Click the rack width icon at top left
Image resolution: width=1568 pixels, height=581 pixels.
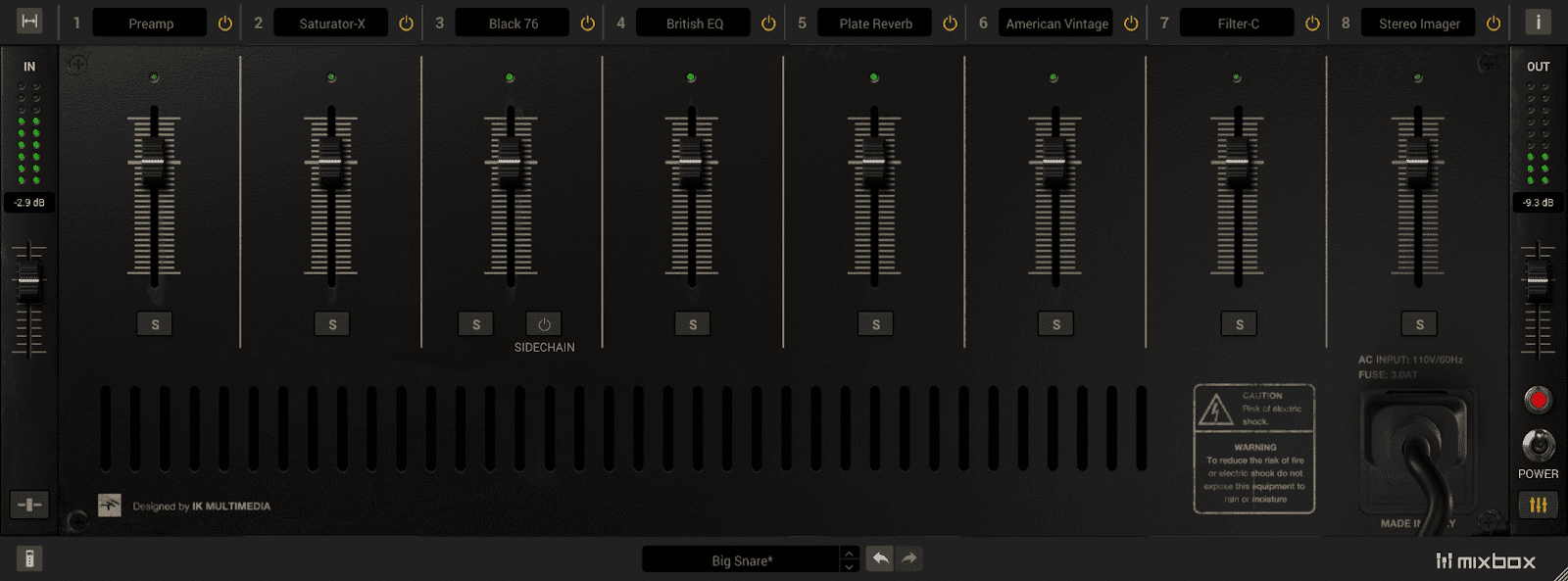pyautogui.click(x=29, y=22)
